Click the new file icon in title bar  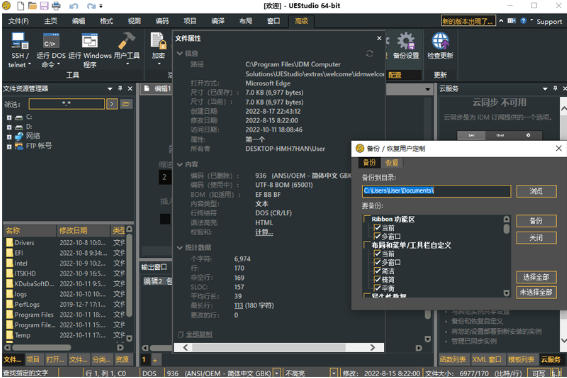(x=21, y=6)
